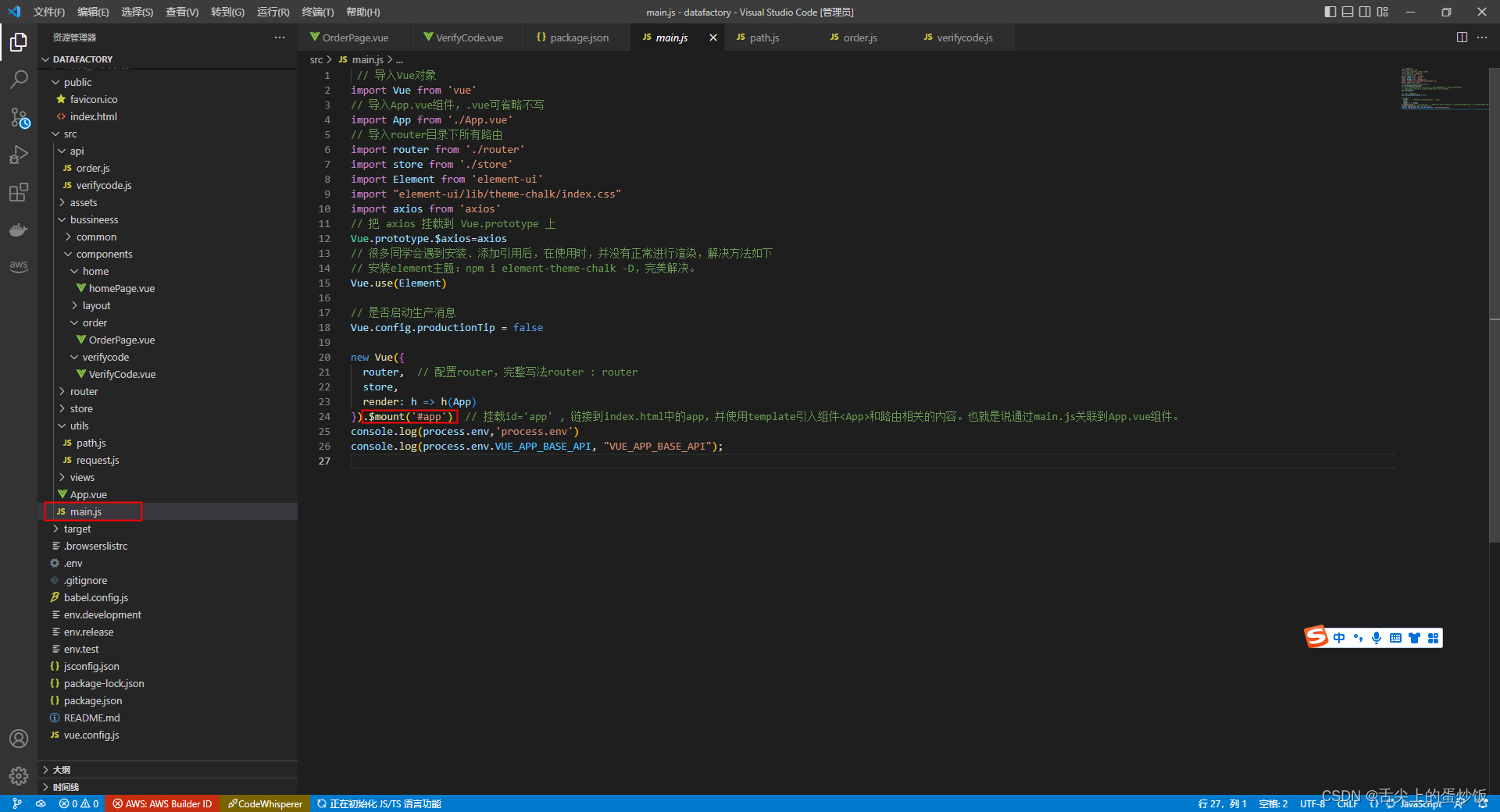Click the Sogou soft keyboard icon
The height and width of the screenshot is (812, 1500).
click(1395, 638)
